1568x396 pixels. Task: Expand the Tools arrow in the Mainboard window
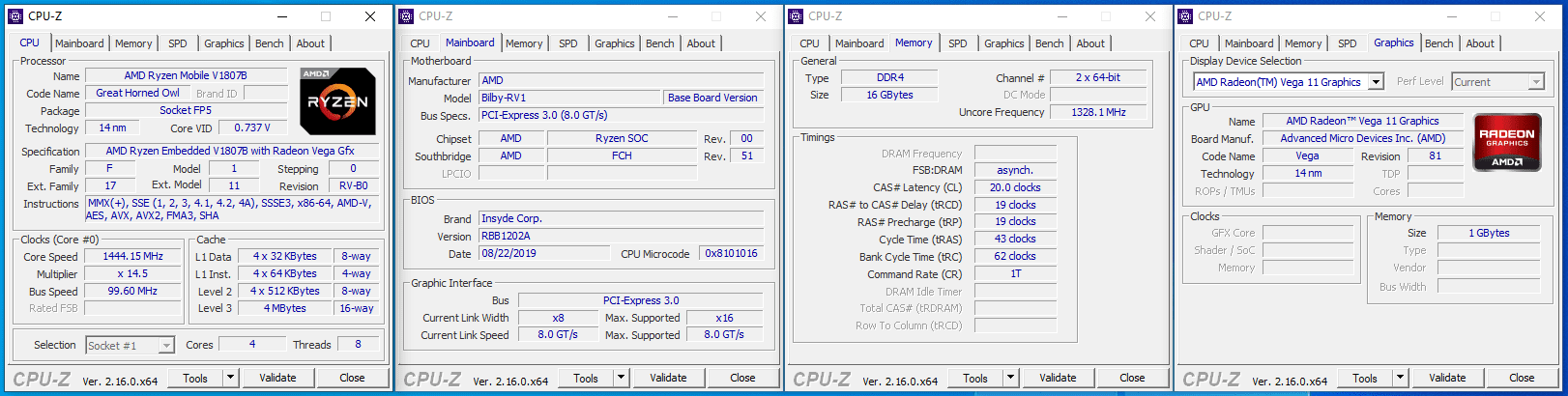coord(622,378)
